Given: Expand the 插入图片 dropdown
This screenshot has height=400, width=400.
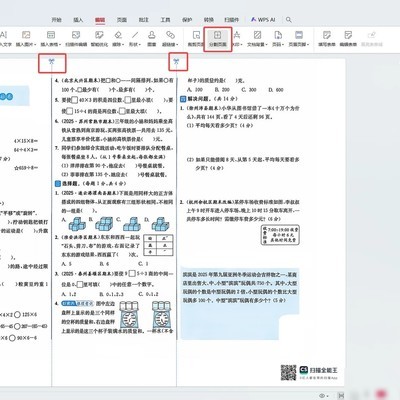Looking at the screenshot, I should (26, 39).
